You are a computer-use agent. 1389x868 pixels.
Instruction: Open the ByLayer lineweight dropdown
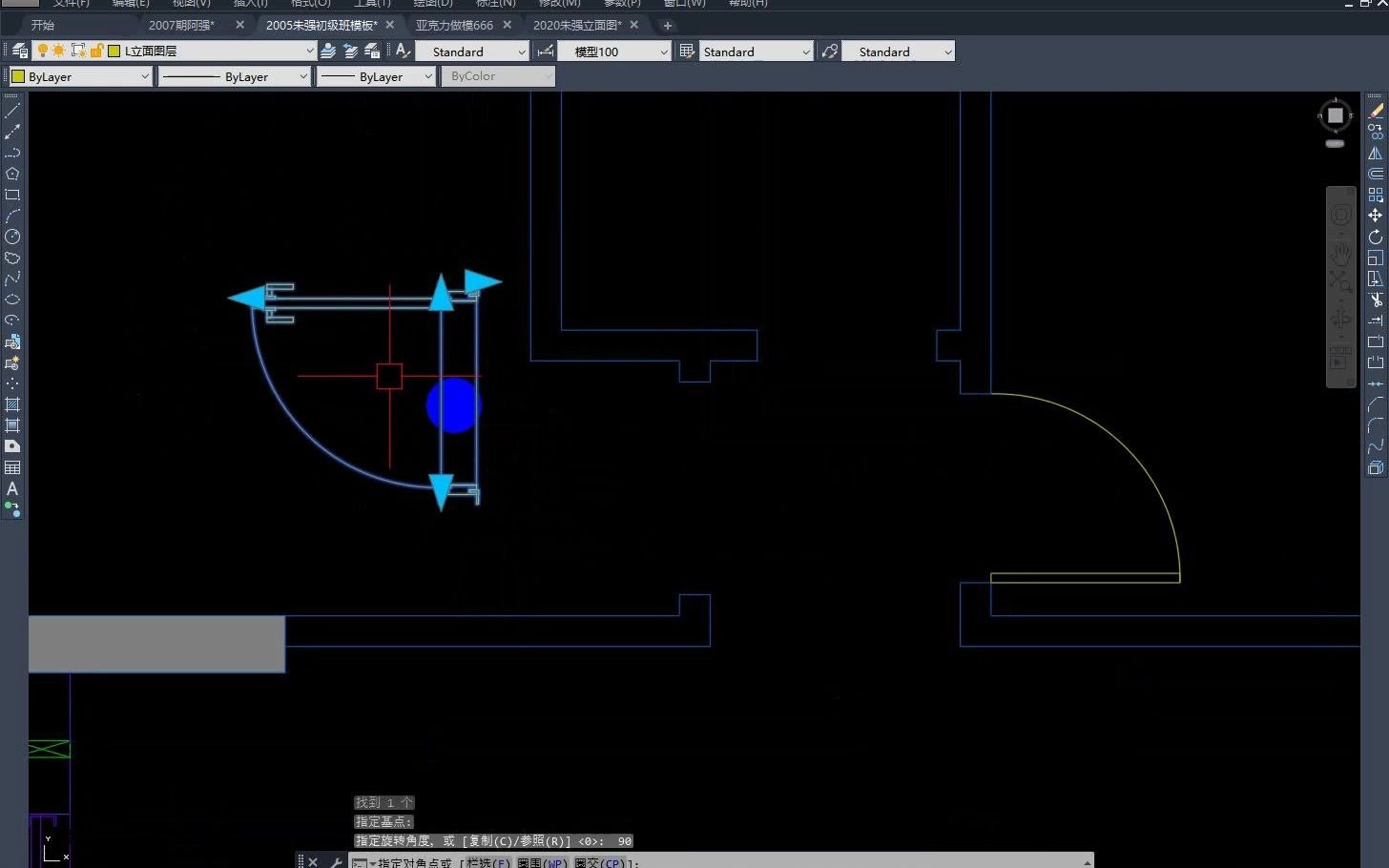pyautogui.click(x=376, y=76)
